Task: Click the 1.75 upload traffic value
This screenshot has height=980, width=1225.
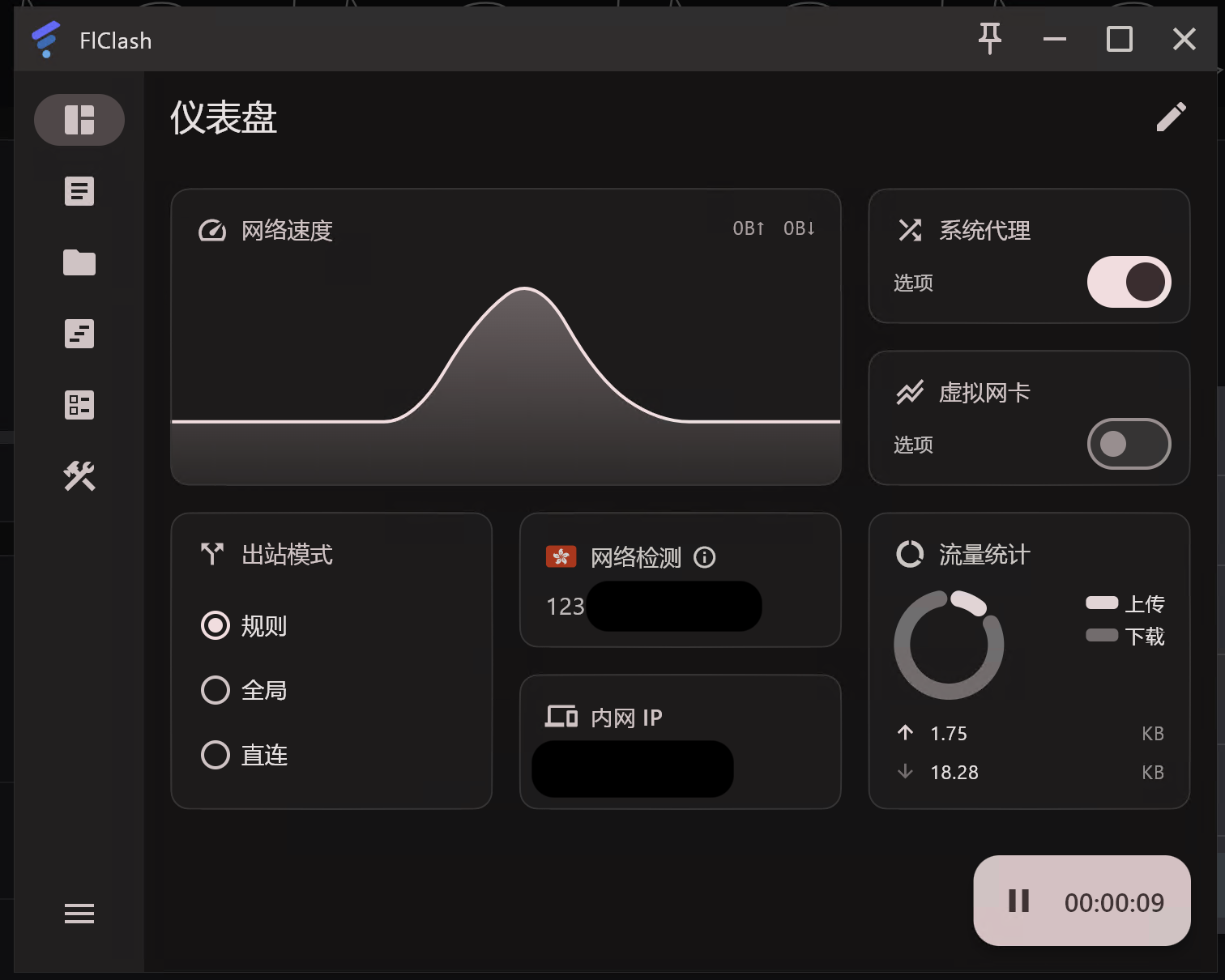Action: pyautogui.click(x=949, y=734)
